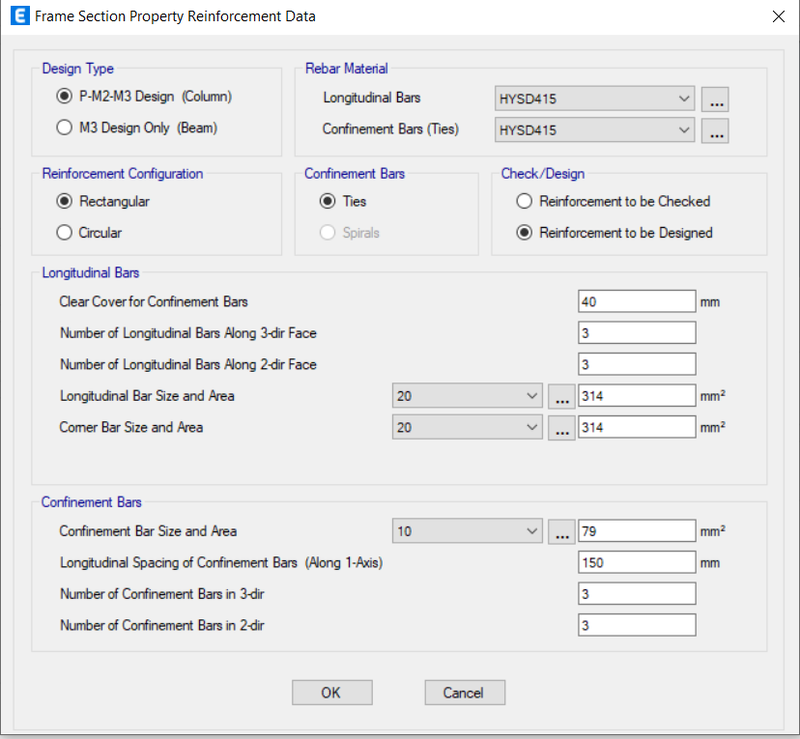The image size is (800, 739).
Task: Open the Corner Bar Size dropdown
Action: [467, 427]
